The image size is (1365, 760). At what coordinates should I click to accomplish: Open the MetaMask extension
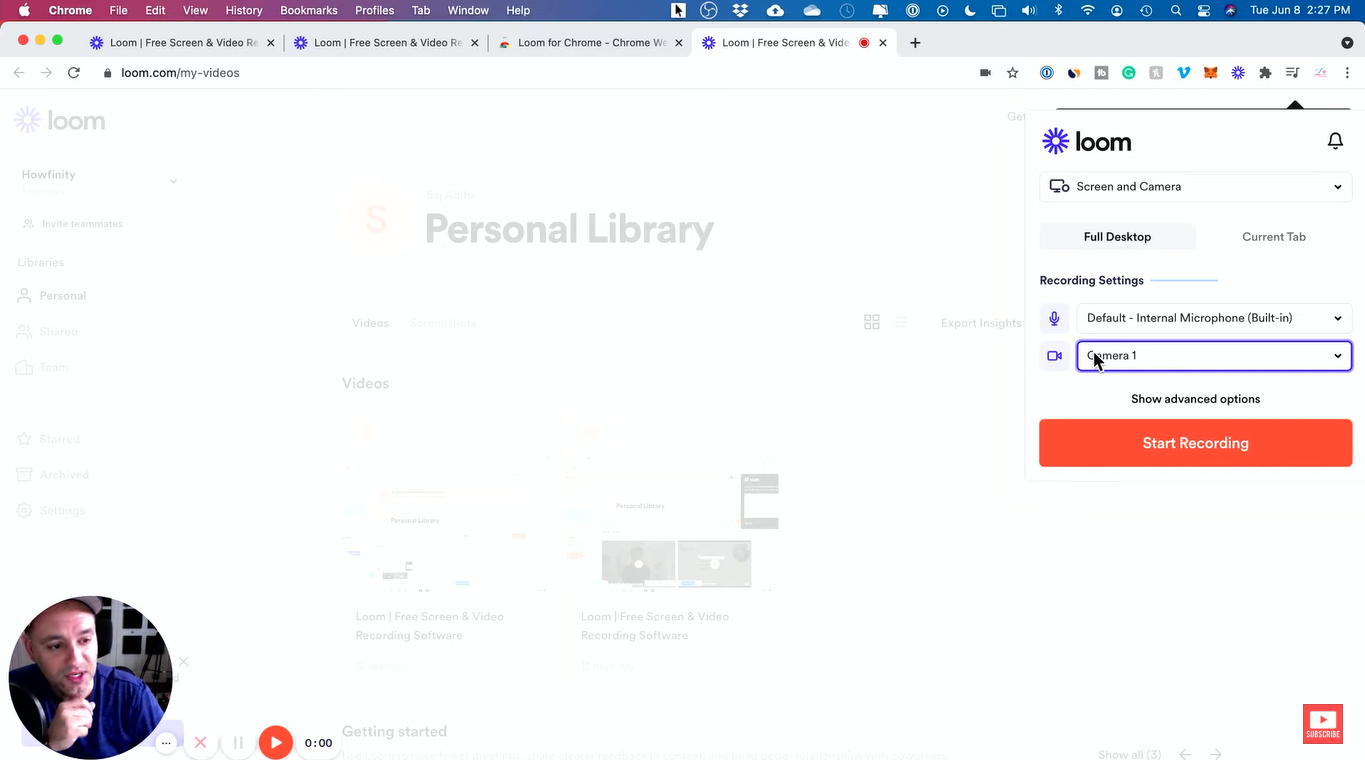1210,72
